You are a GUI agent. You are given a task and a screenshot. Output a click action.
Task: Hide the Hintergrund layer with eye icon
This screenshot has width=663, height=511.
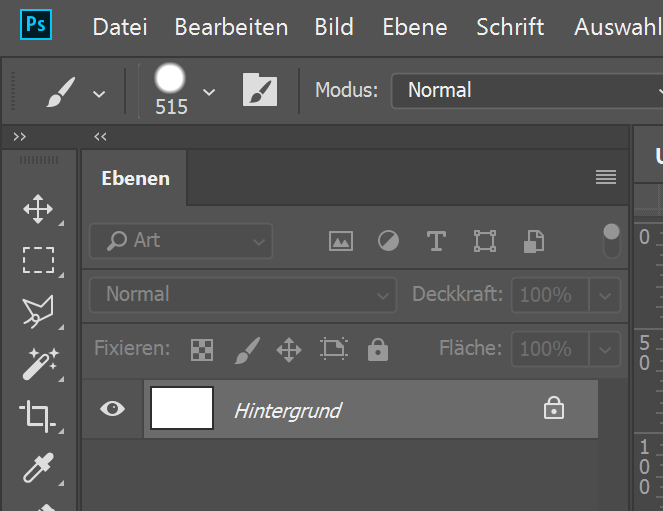[x=113, y=408]
